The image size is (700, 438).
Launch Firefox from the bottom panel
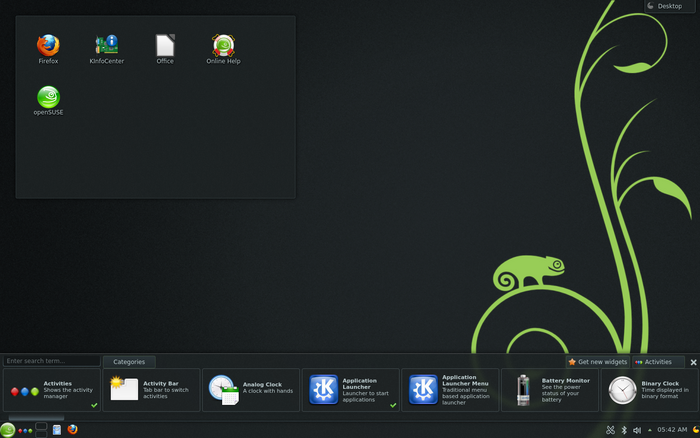tap(72, 430)
